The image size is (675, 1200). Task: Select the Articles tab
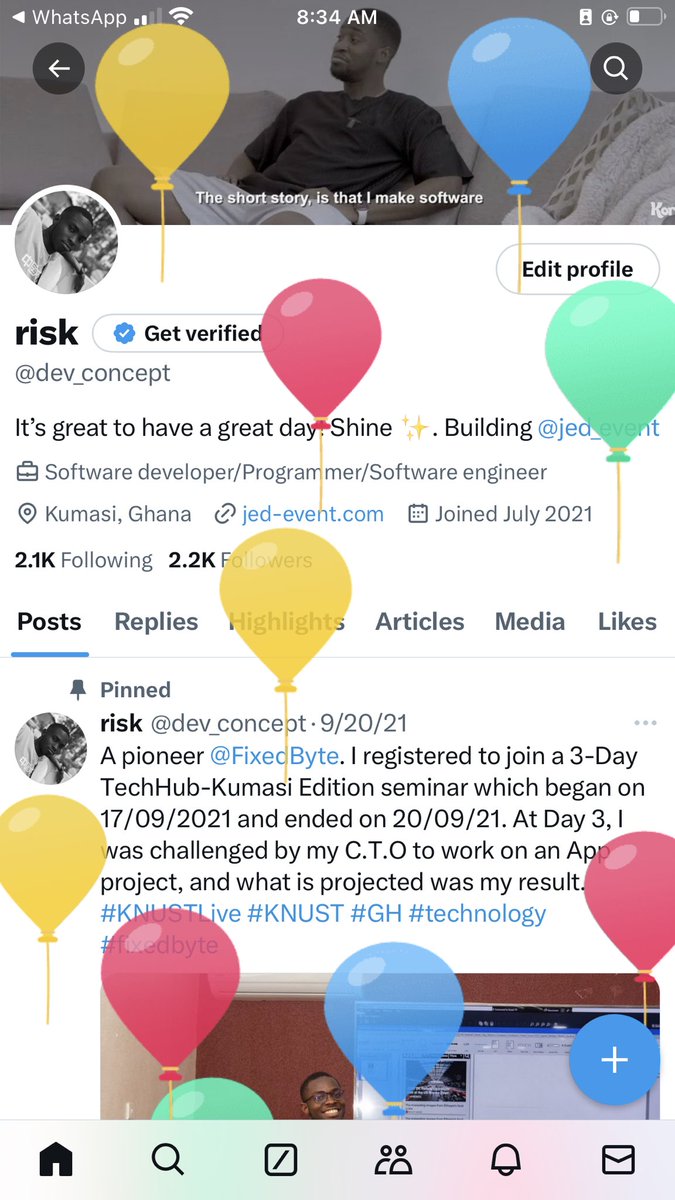420,621
